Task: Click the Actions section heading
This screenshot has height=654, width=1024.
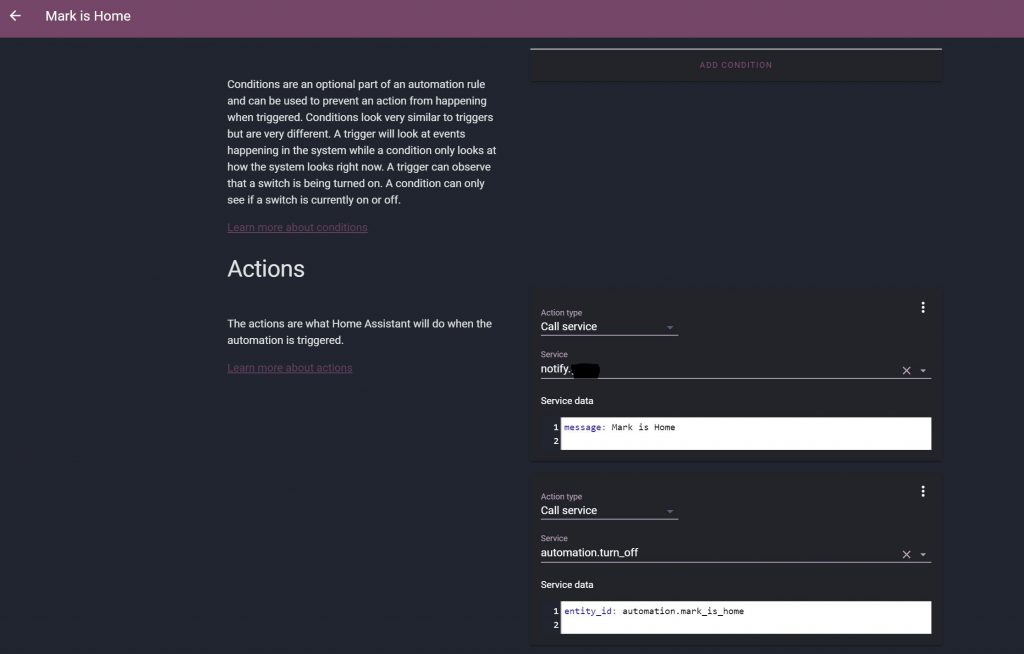Action: [266, 269]
